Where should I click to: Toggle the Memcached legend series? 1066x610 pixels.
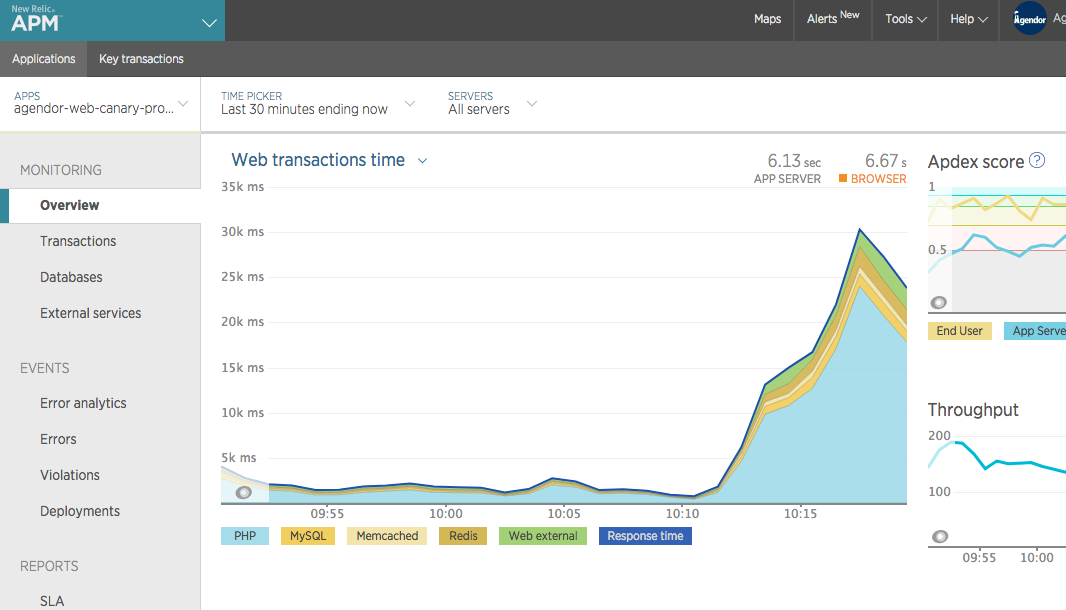coord(387,536)
